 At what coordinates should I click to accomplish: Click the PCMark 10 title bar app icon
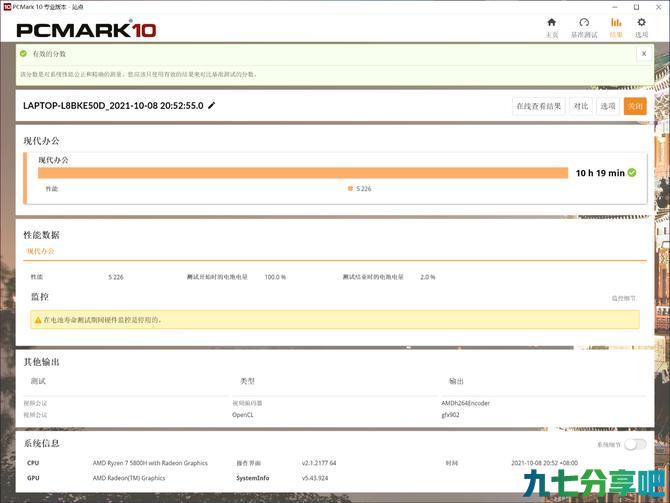[x=7, y=7]
